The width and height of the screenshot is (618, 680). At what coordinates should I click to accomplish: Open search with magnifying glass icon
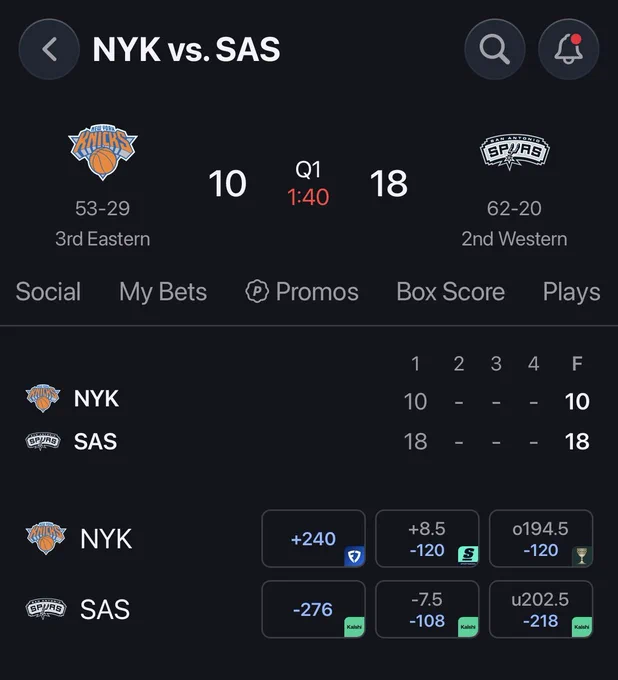coord(495,49)
